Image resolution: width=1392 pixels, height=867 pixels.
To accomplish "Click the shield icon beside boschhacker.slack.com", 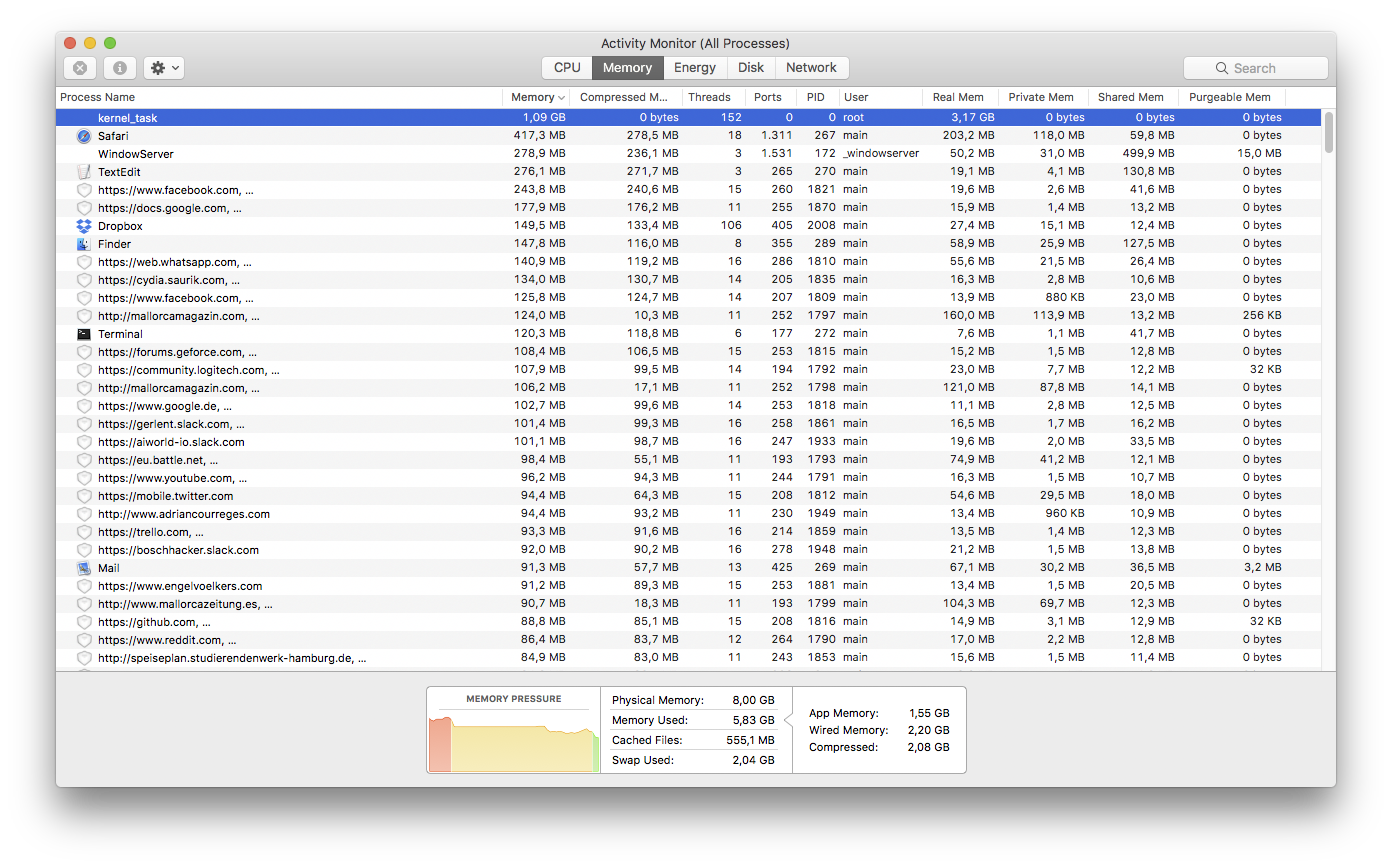I will pos(84,550).
